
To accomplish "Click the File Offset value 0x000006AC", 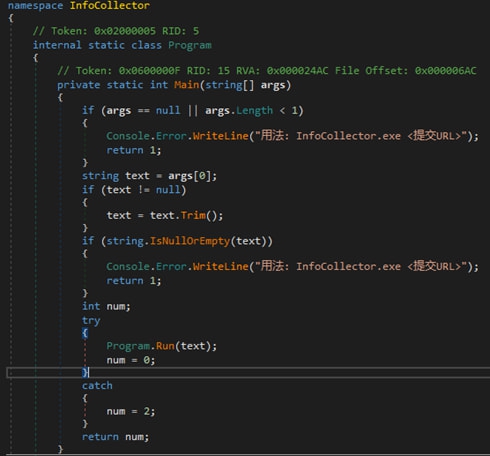I will click(445, 71).
